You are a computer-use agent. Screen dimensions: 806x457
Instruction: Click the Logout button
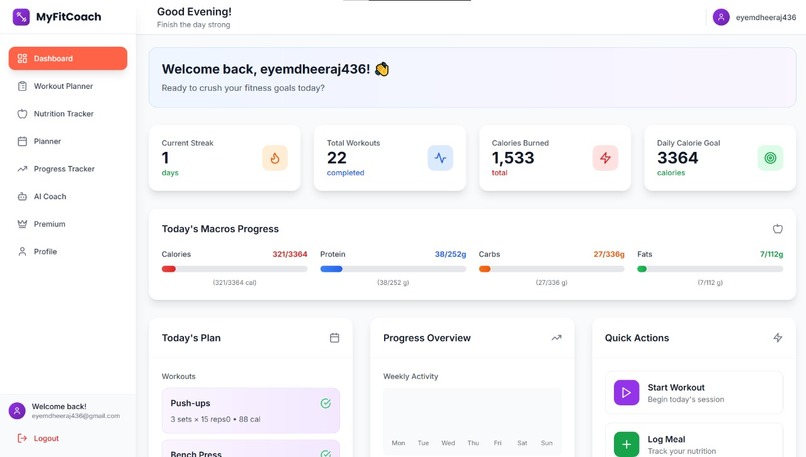pos(68,438)
